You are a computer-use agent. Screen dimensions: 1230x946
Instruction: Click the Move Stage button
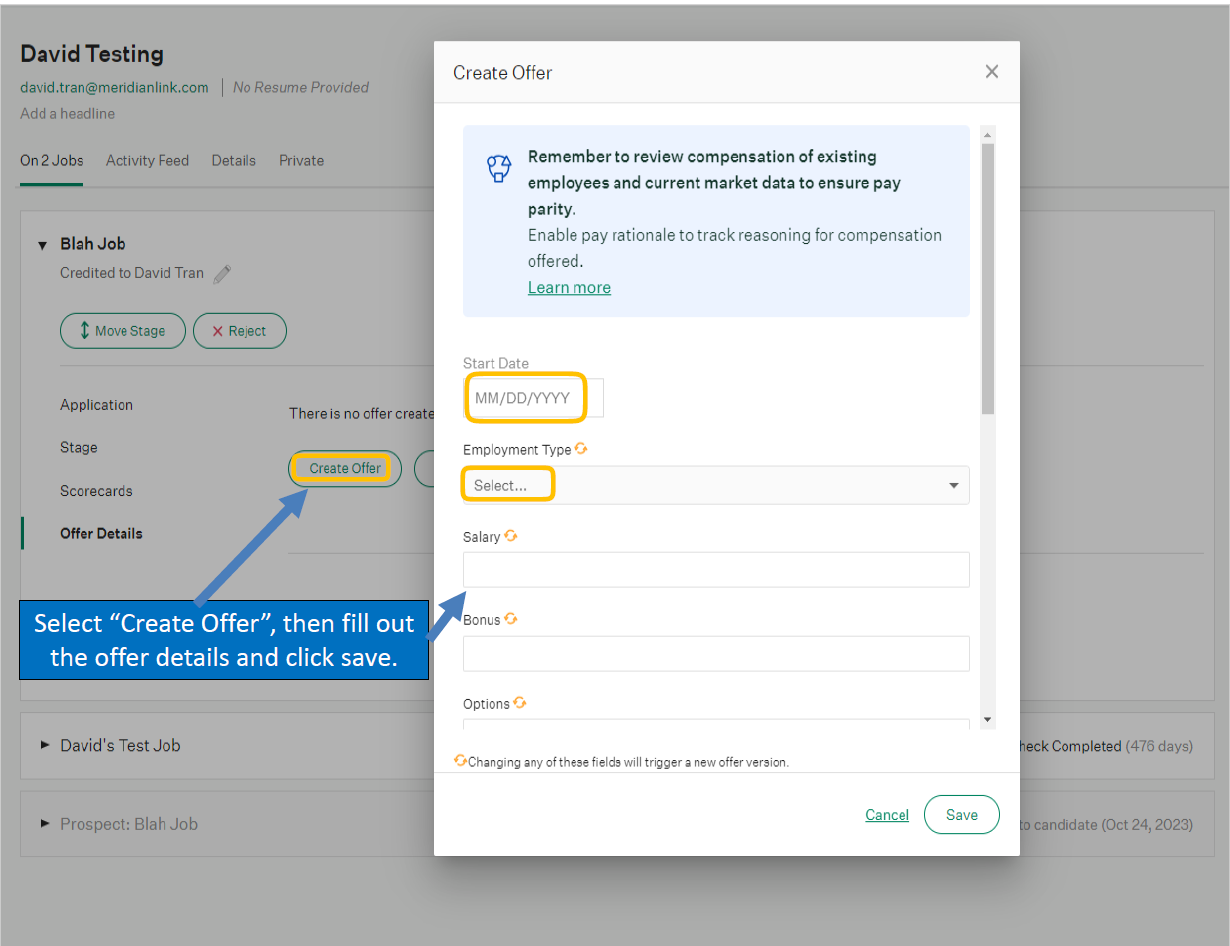pos(122,331)
